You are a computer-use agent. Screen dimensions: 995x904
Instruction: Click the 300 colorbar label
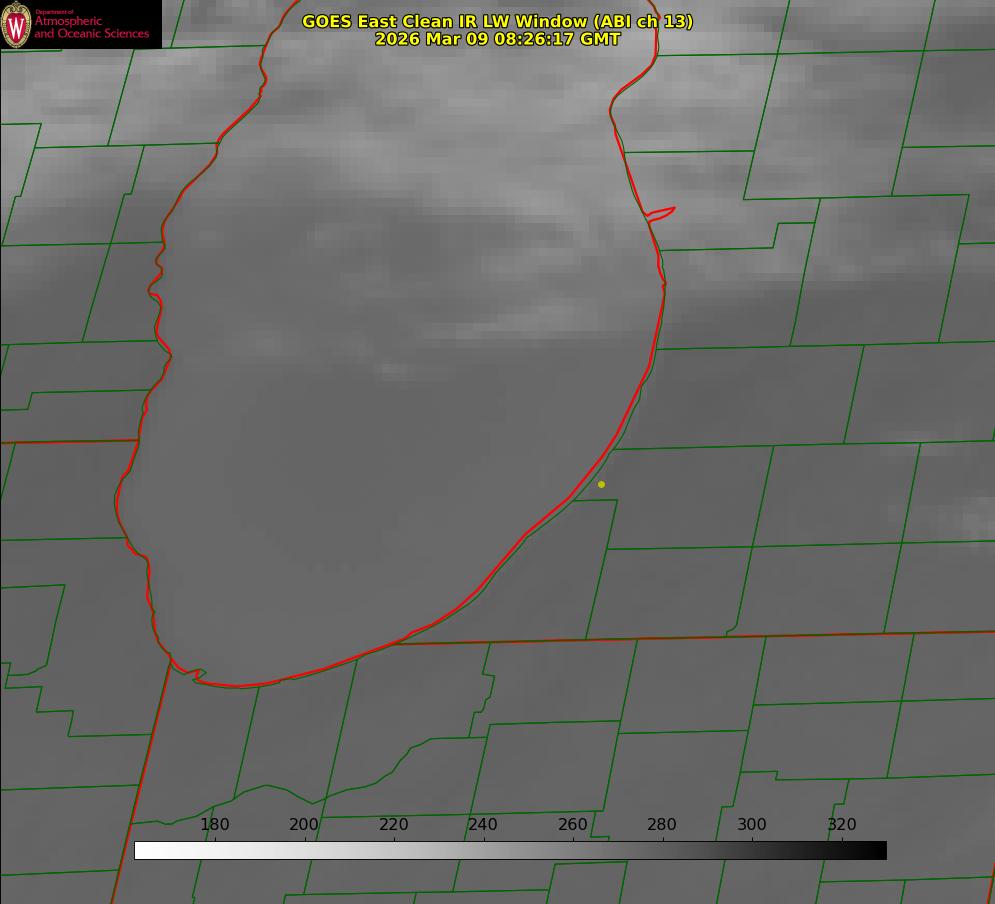pyautogui.click(x=752, y=825)
